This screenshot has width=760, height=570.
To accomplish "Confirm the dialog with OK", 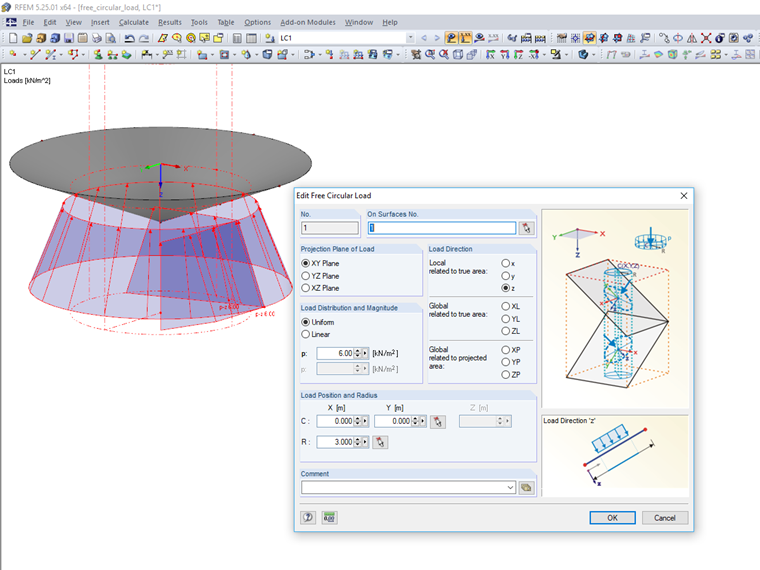I will pos(612,518).
